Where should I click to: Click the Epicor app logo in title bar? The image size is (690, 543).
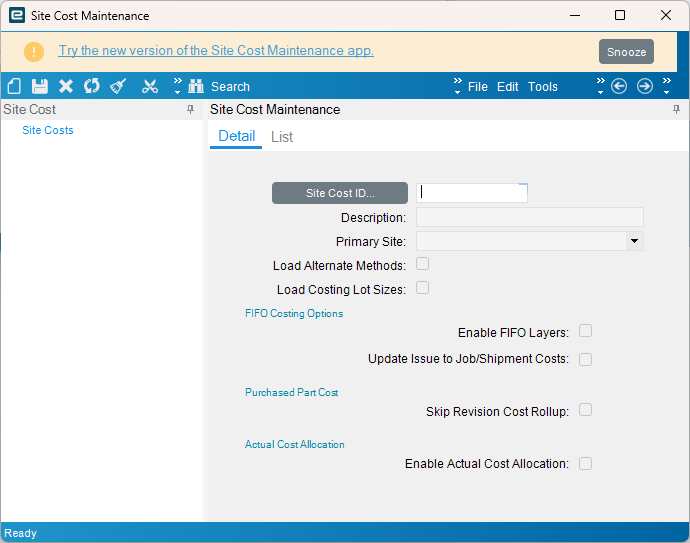point(17,15)
